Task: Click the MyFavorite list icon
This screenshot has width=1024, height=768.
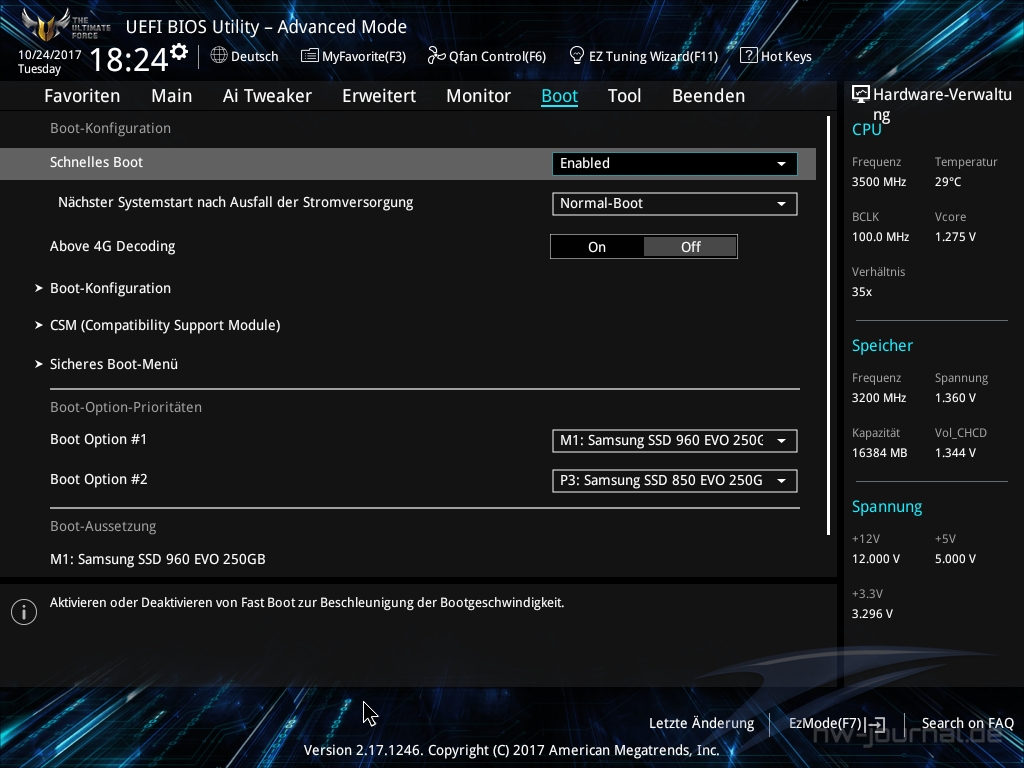Action: pos(310,56)
